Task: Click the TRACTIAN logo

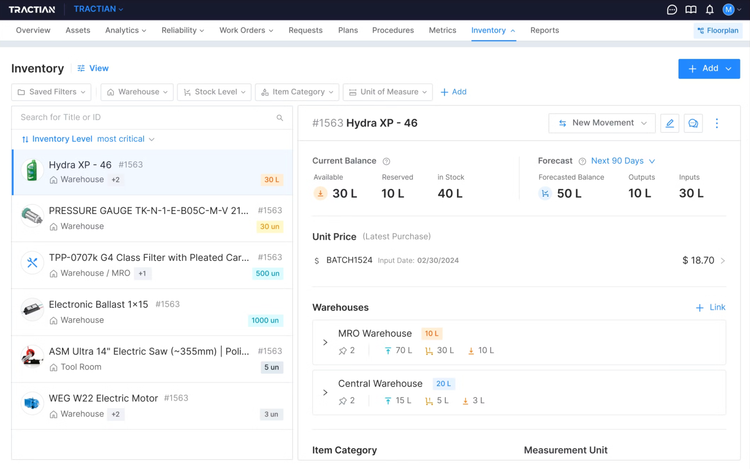Action: [x=32, y=10]
